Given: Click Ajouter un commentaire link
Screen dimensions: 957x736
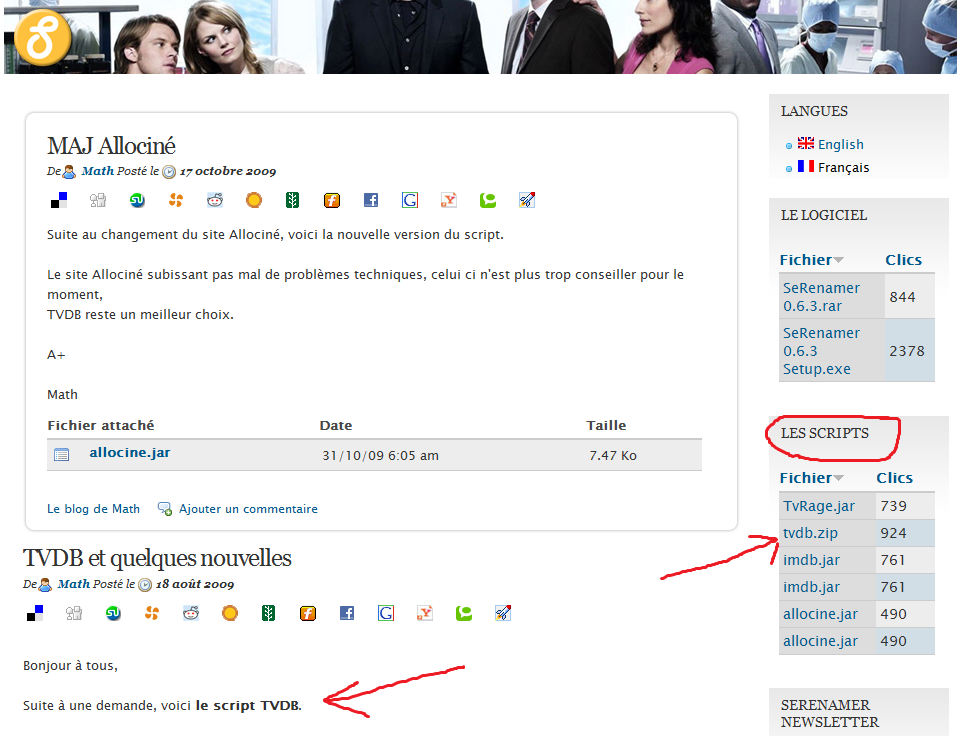Looking at the screenshot, I should click(248, 509).
